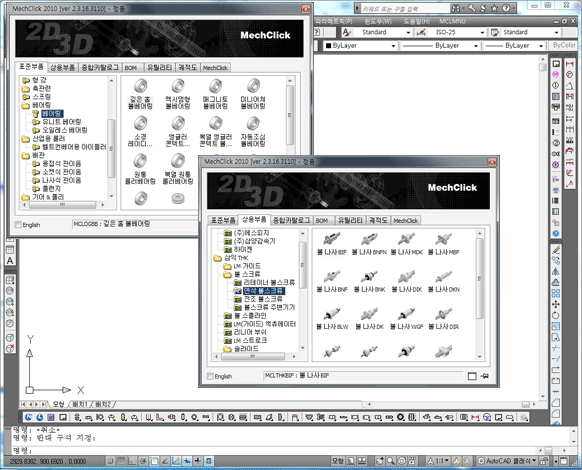
Task: Open the star Favorites icon in InfoCenter
Action: [x=494, y=8]
